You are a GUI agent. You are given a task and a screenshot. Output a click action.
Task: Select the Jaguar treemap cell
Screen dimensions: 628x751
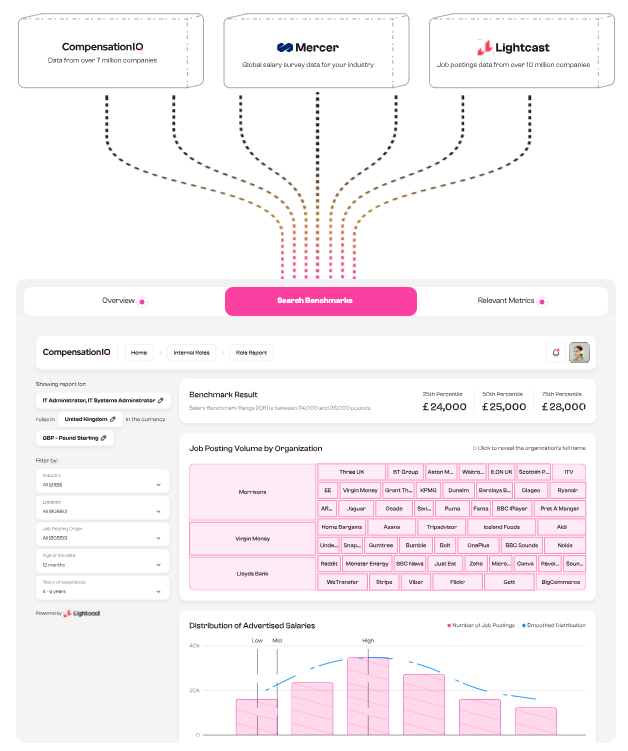click(x=356, y=509)
